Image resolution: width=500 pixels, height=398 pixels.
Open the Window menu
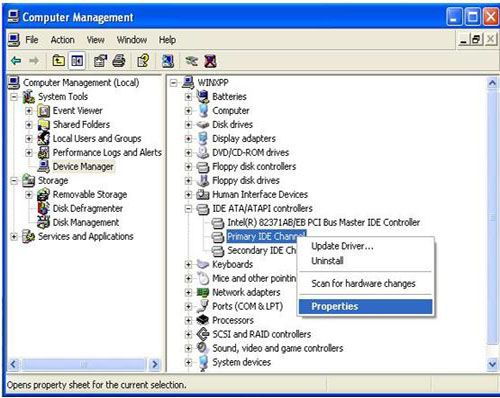pos(132,40)
